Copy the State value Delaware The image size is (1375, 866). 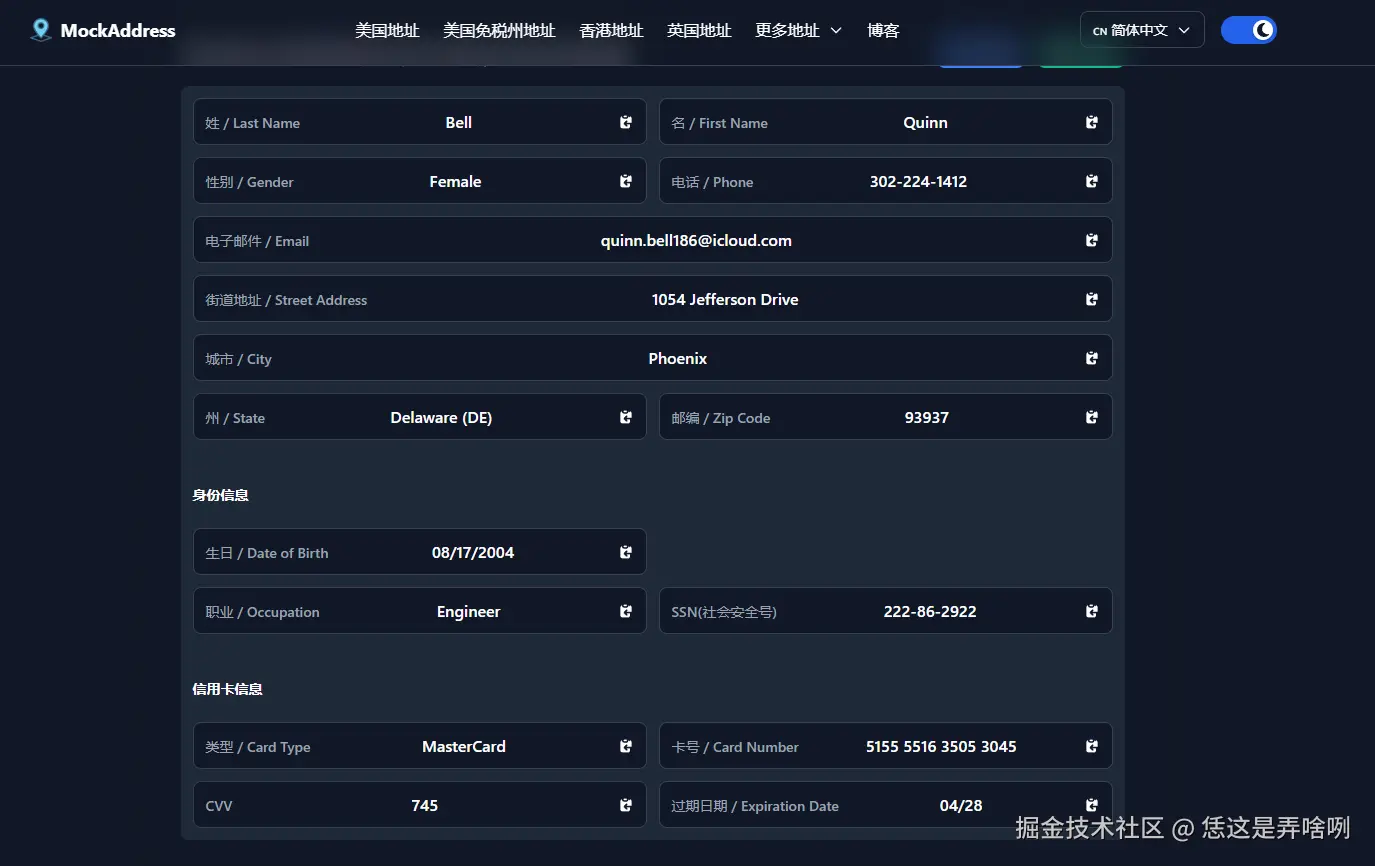626,418
